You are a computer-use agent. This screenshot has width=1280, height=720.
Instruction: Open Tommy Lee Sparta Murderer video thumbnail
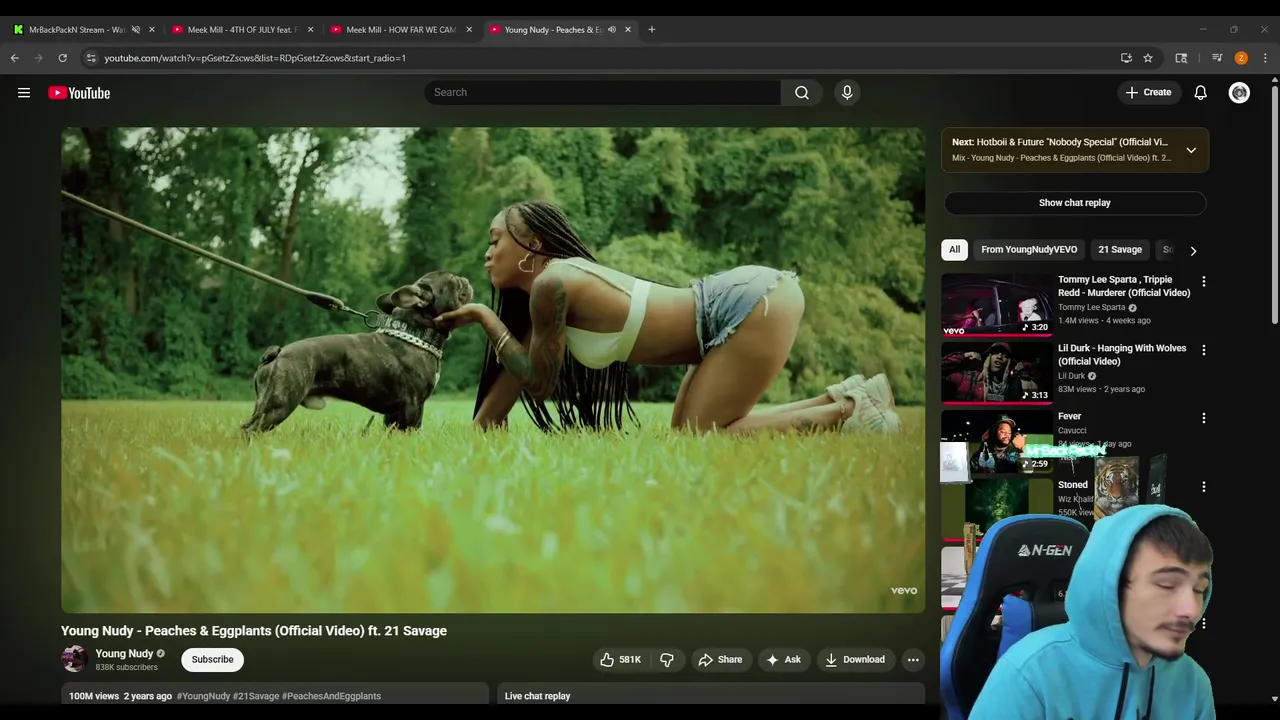coord(997,305)
